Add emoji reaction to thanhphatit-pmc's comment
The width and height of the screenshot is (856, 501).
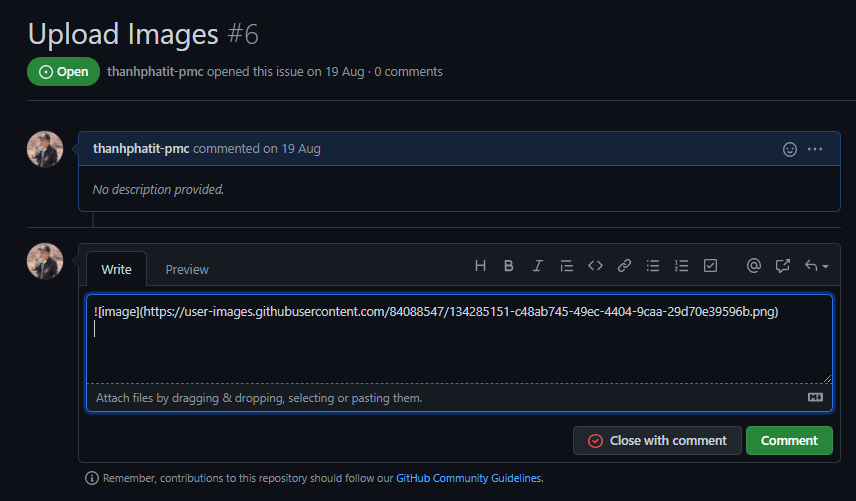tap(790, 149)
